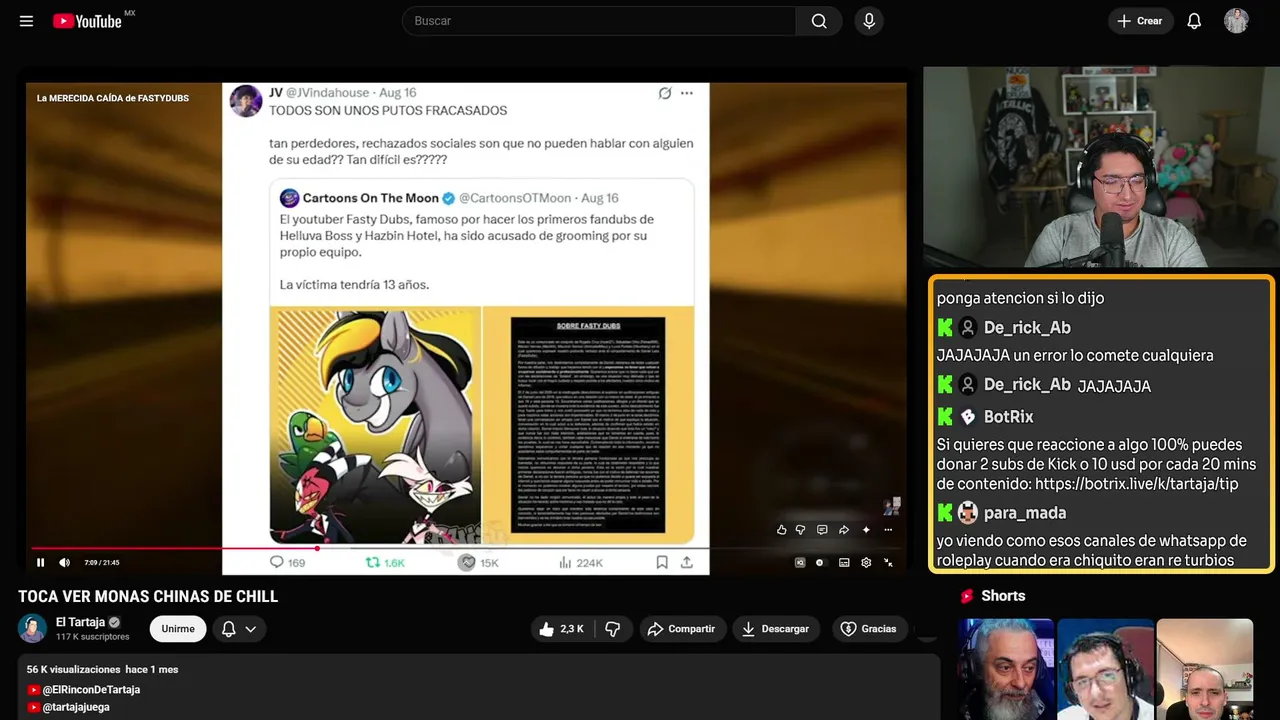Share the video from the player overlay

point(844,530)
